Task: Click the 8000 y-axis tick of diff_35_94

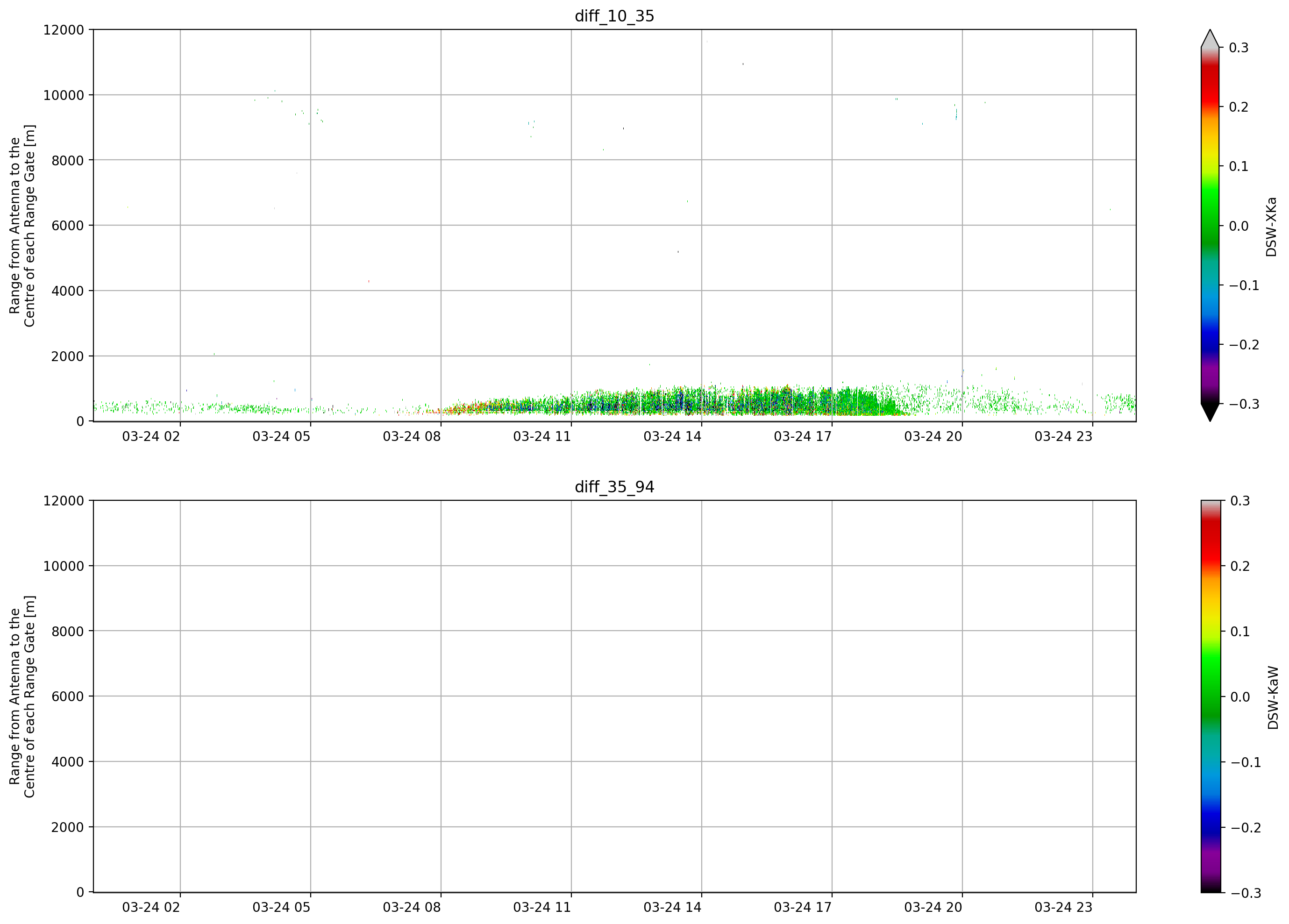Action: click(68, 632)
